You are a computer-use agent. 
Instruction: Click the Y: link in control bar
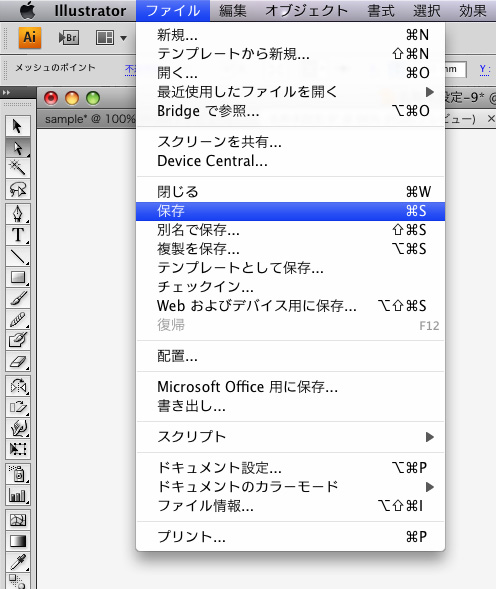point(485,69)
